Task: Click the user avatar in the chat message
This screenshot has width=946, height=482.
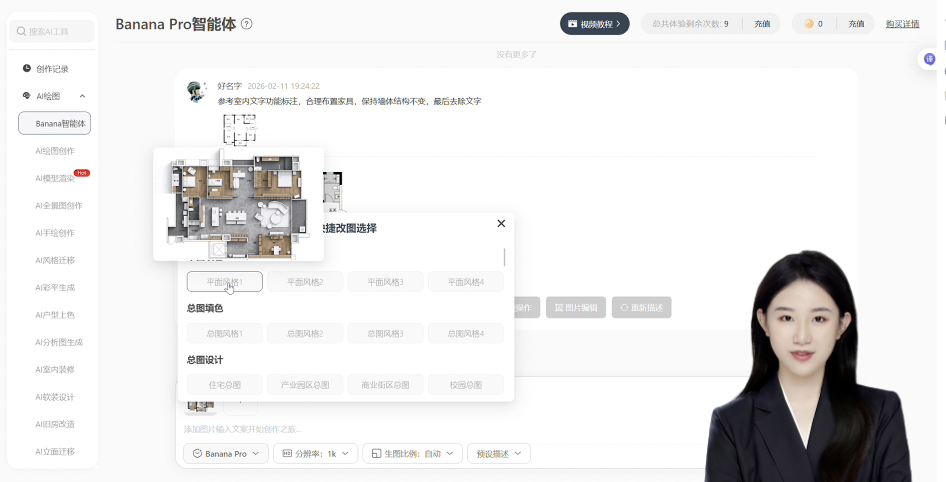Action: pos(197,92)
